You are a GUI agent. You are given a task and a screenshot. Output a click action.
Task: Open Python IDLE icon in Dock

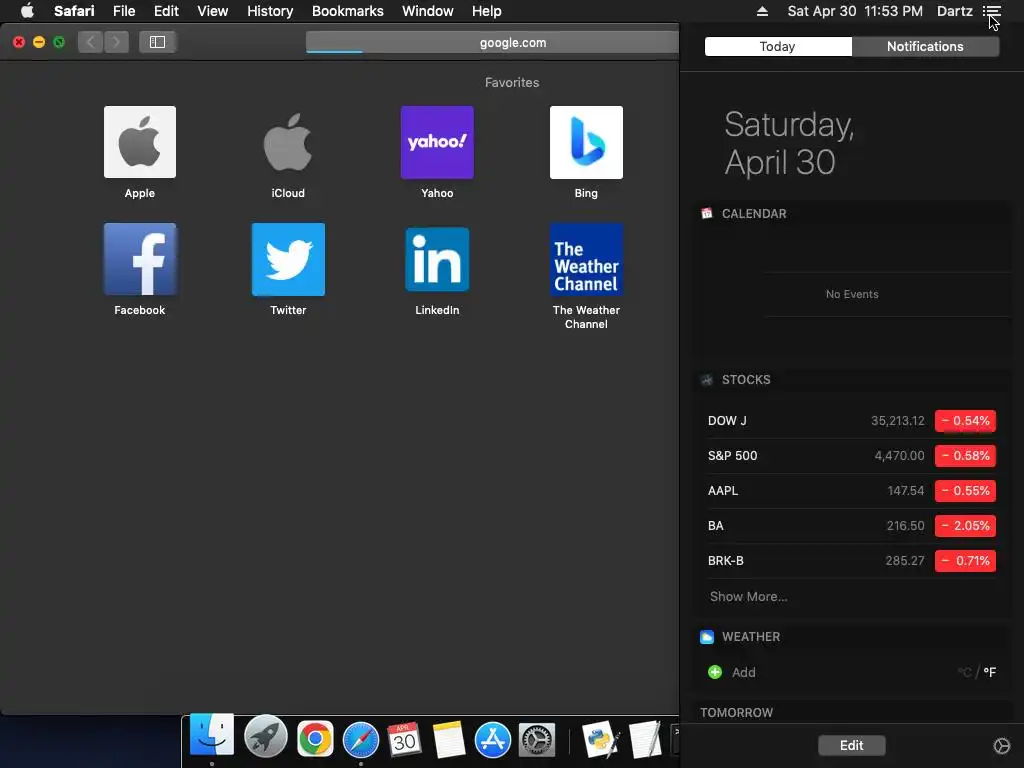pos(600,739)
